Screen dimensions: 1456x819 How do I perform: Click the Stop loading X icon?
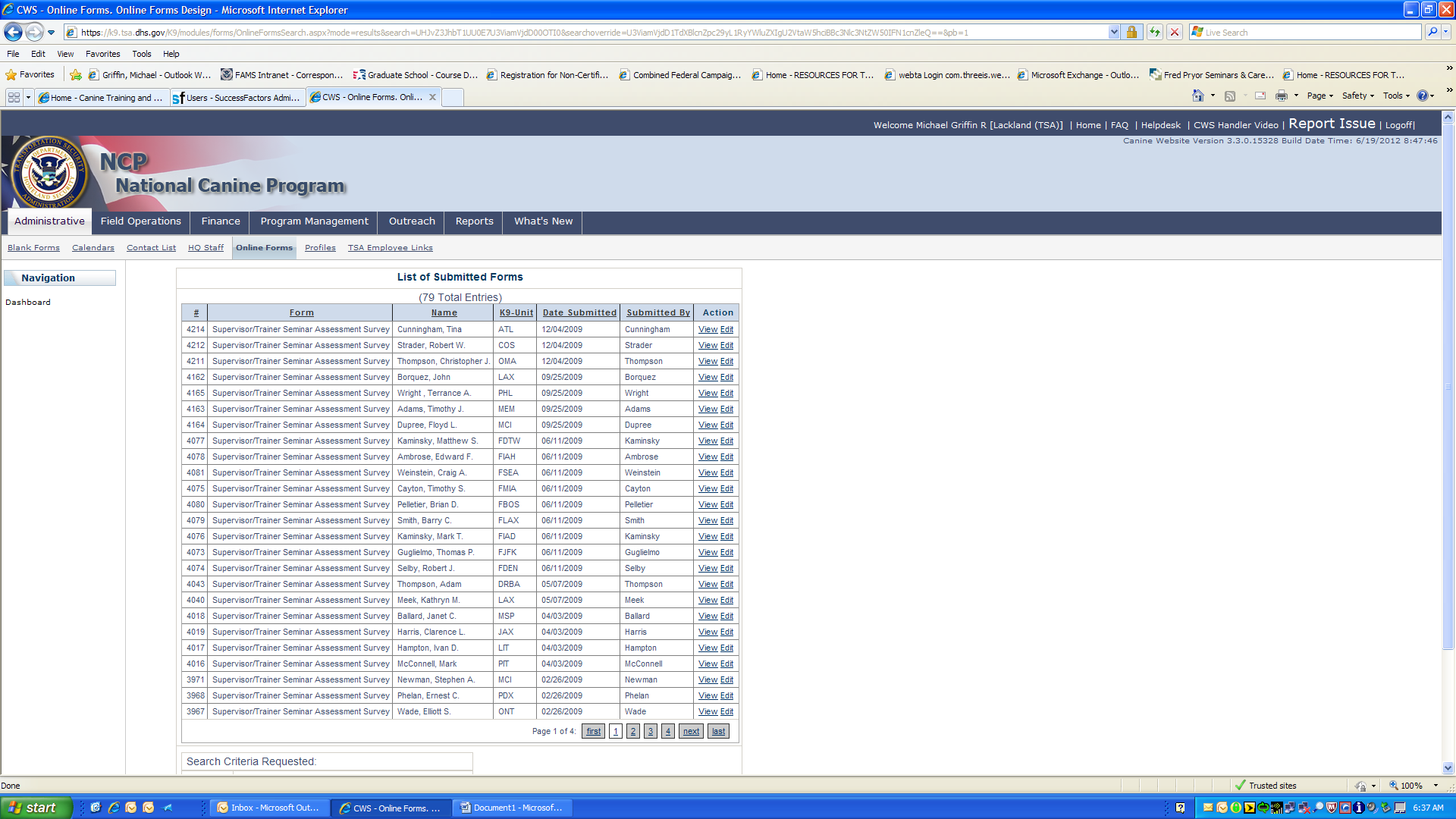click(x=1175, y=32)
